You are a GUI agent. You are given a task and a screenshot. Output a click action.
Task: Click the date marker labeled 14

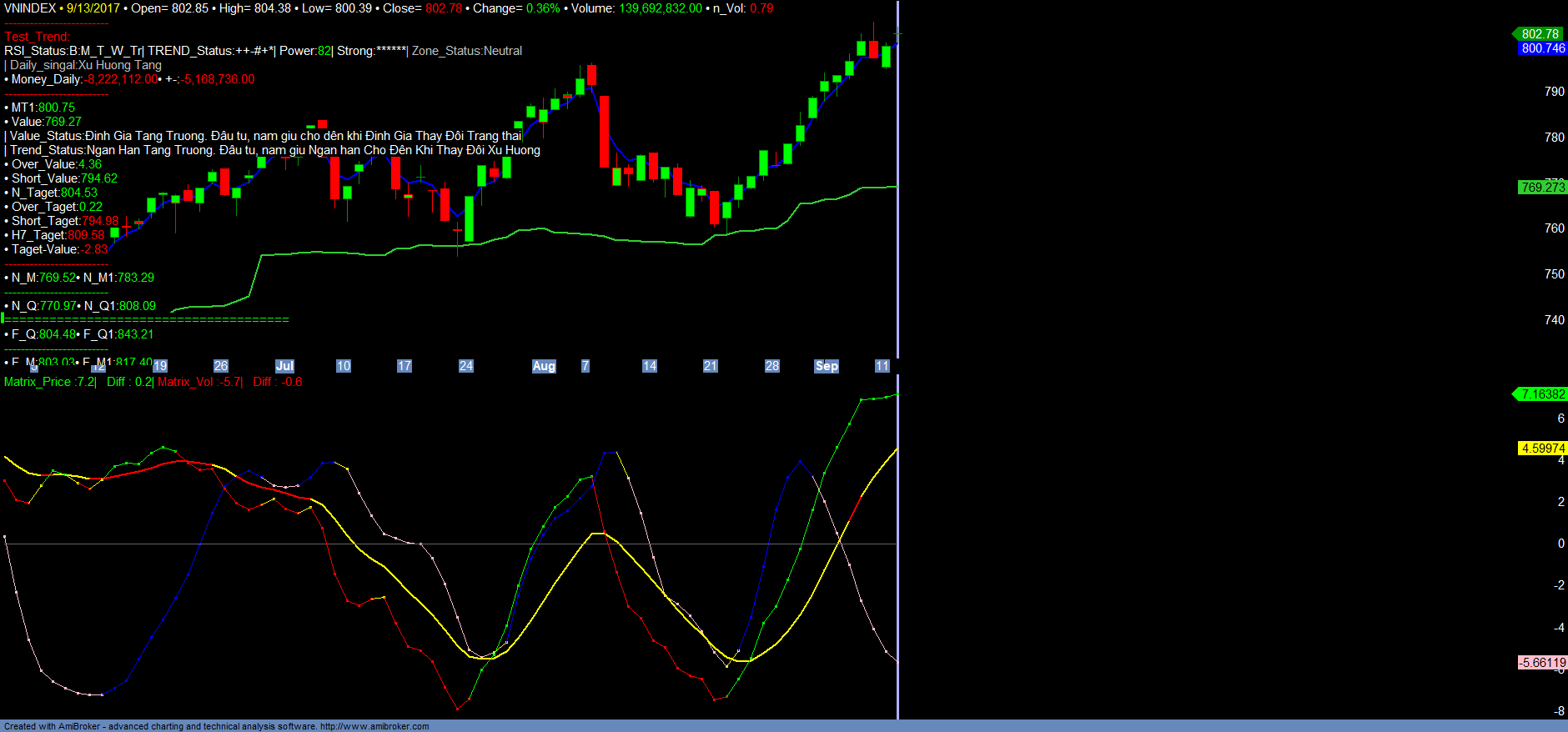pyautogui.click(x=650, y=366)
